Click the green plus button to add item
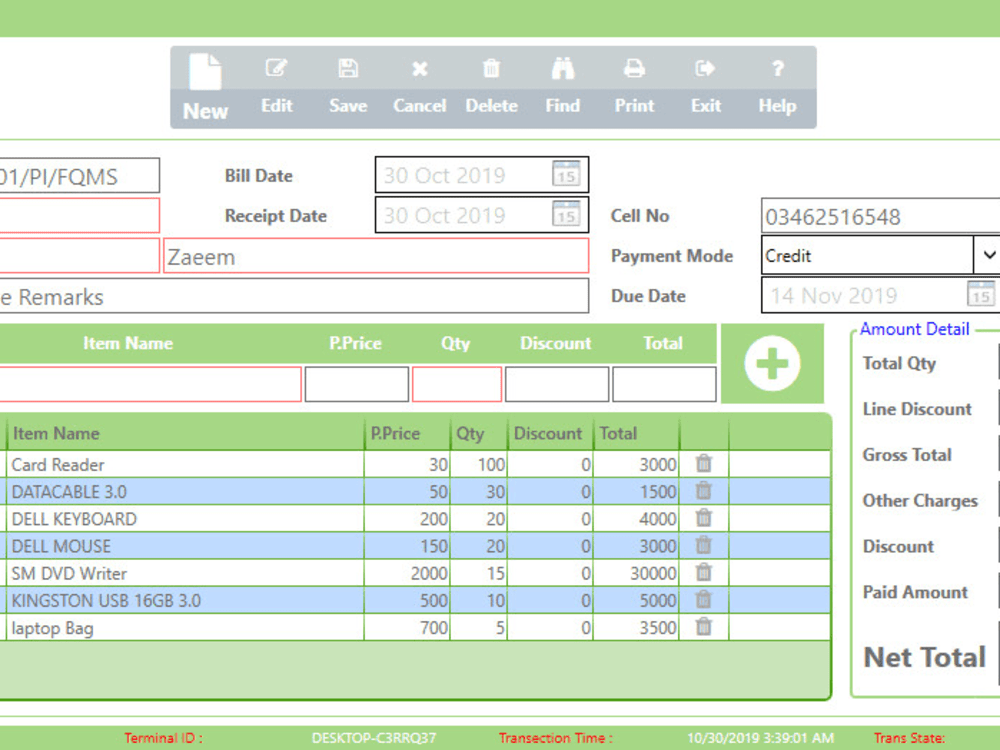 [x=771, y=364]
